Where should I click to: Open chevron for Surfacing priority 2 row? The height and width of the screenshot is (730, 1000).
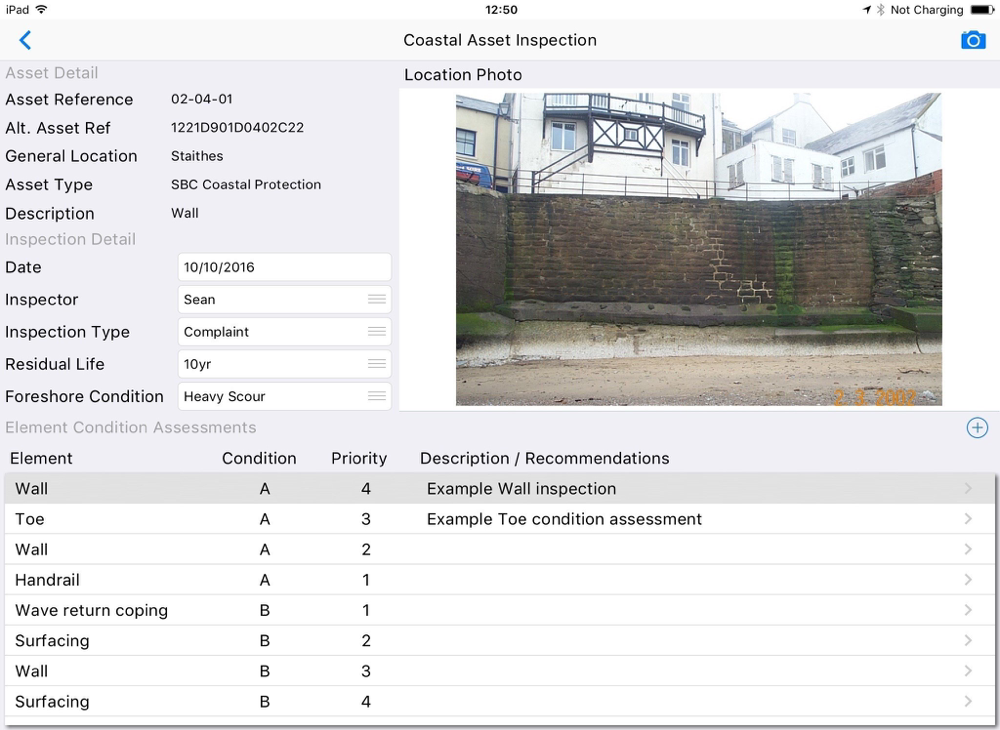(x=968, y=641)
